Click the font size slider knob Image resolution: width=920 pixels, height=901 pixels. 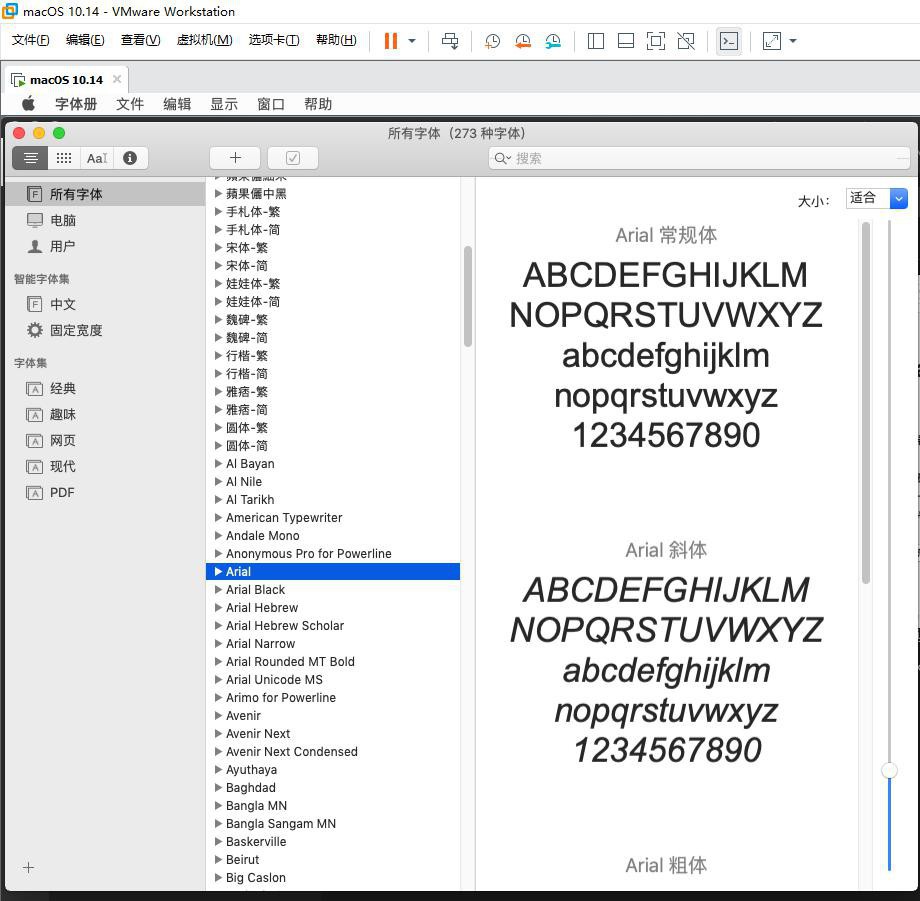click(x=889, y=770)
